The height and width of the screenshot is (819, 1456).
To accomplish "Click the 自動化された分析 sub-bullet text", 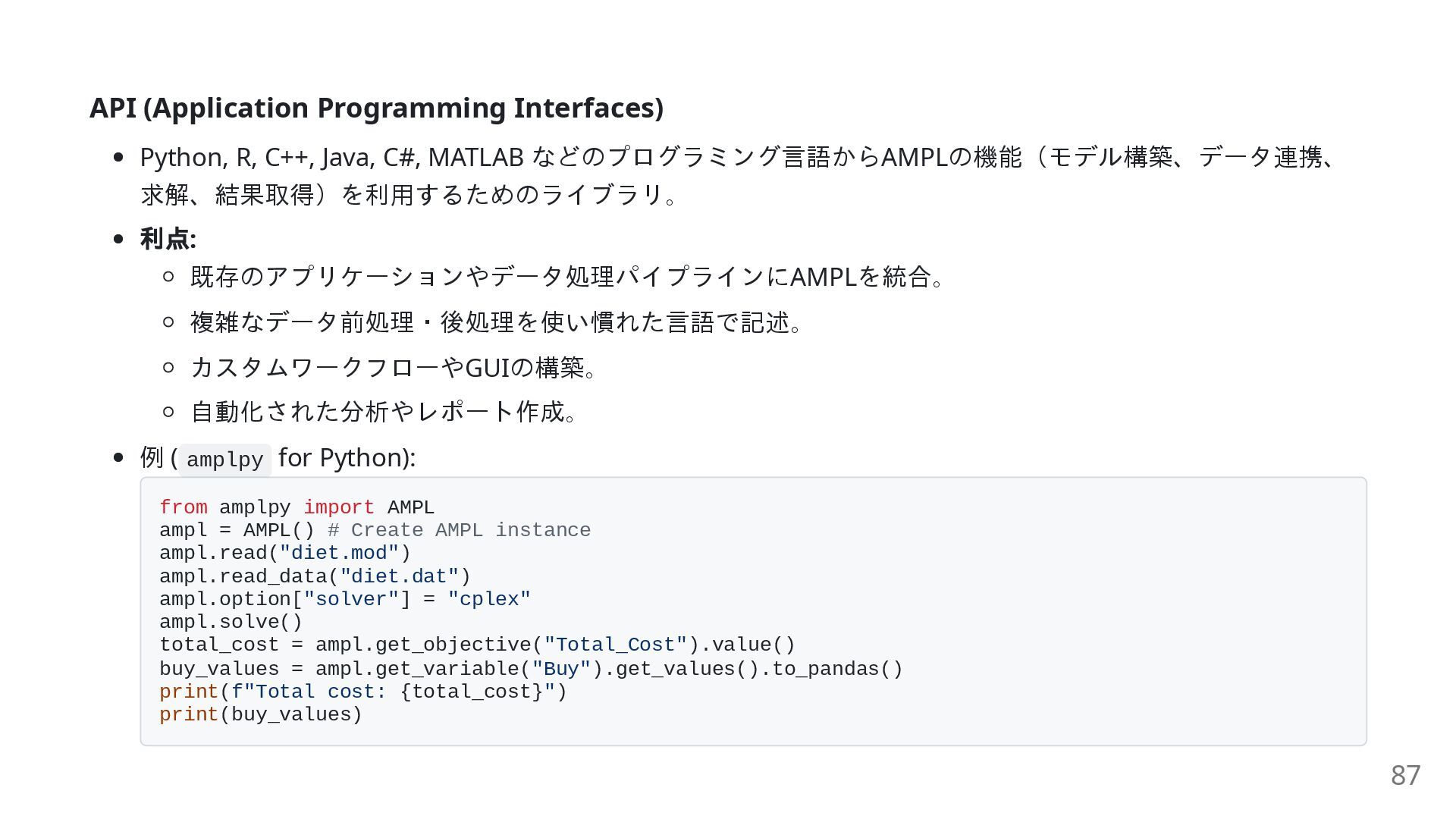I will [x=383, y=412].
